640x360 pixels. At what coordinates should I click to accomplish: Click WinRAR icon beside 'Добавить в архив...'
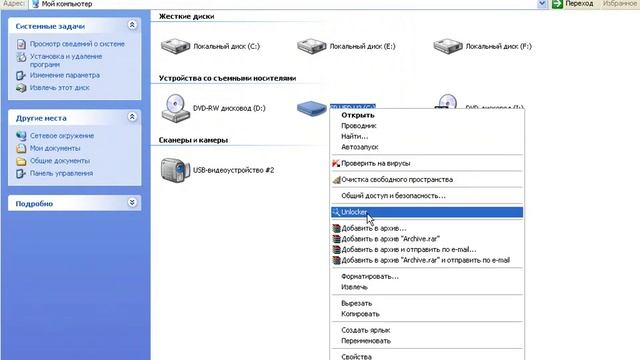pos(336,229)
